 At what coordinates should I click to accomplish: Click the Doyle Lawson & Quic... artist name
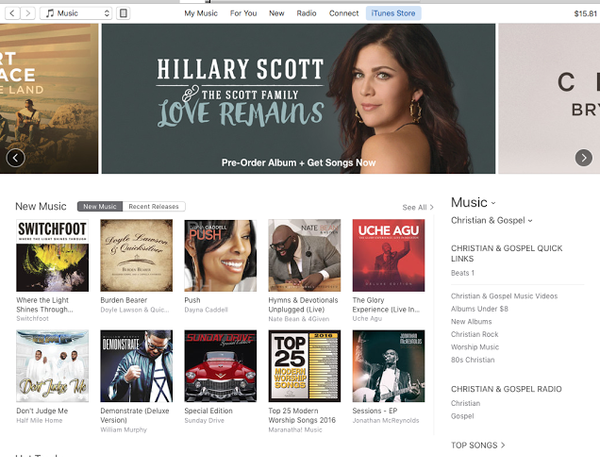click(135, 310)
